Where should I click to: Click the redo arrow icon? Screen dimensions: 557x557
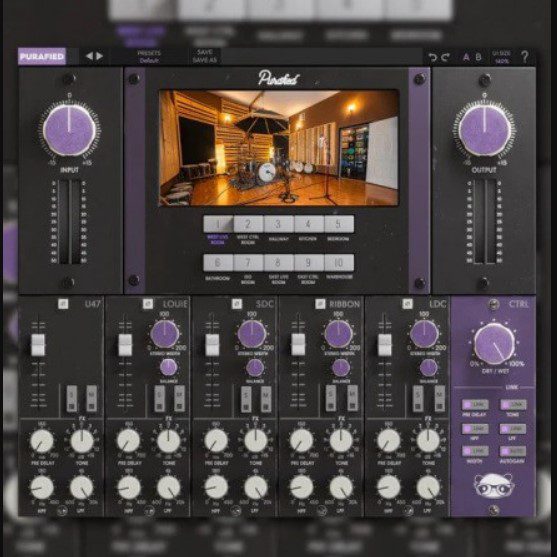coord(445,57)
